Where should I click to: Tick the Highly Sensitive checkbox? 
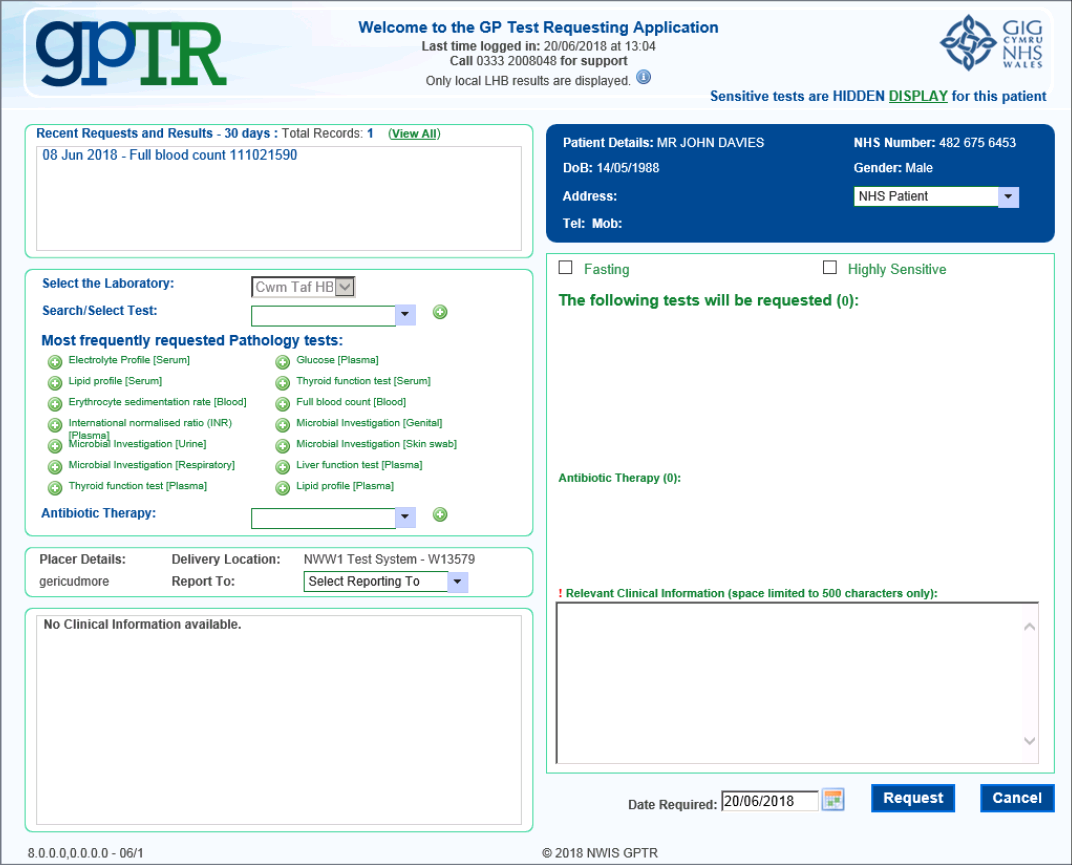[x=829, y=268]
